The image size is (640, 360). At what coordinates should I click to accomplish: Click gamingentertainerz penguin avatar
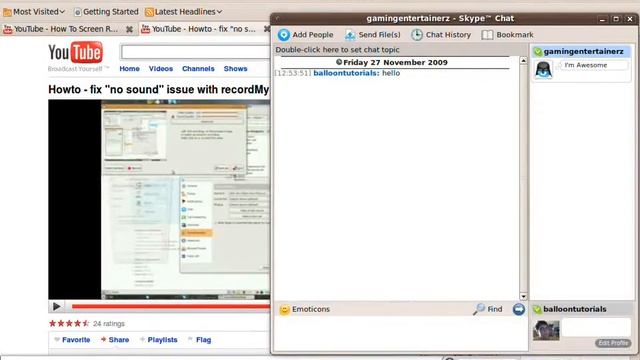point(543,69)
